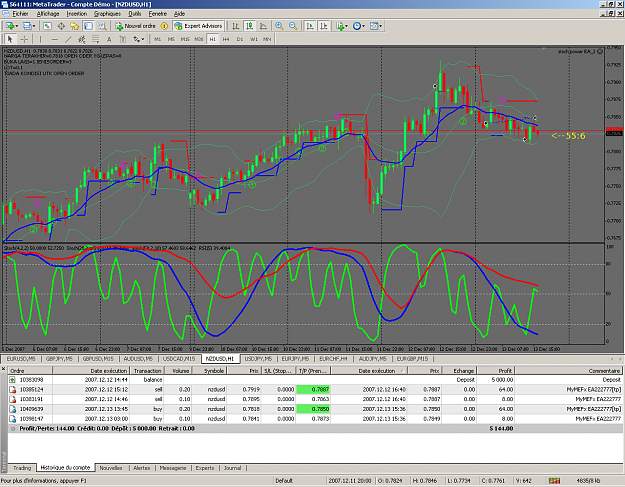
Task: Switch chart to line chart
Action: pos(263,26)
